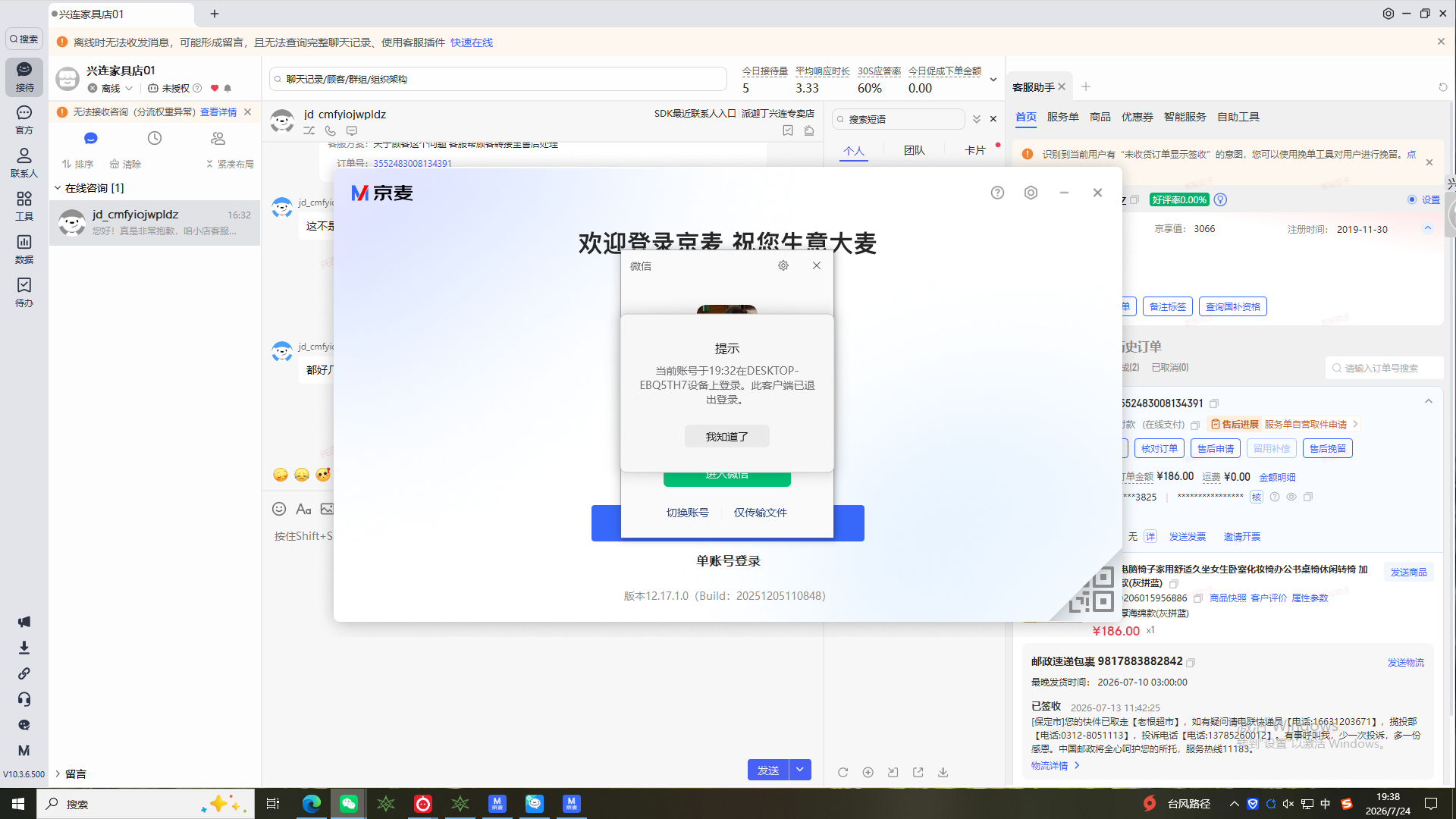
Task: Open Microsoft Edge from the taskbar
Action: tap(311, 804)
